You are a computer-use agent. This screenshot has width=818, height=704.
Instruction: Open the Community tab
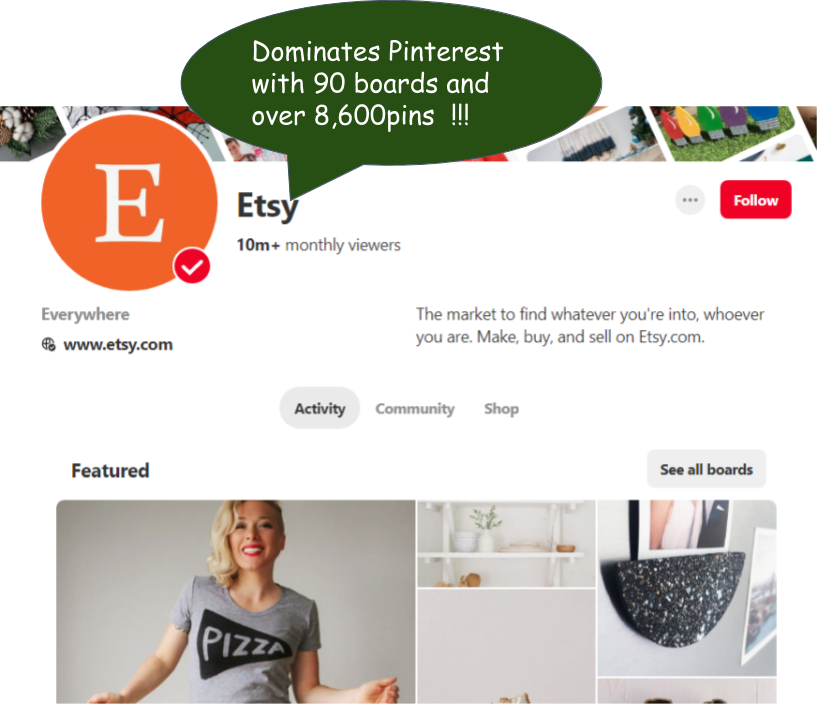pos(415,409)
